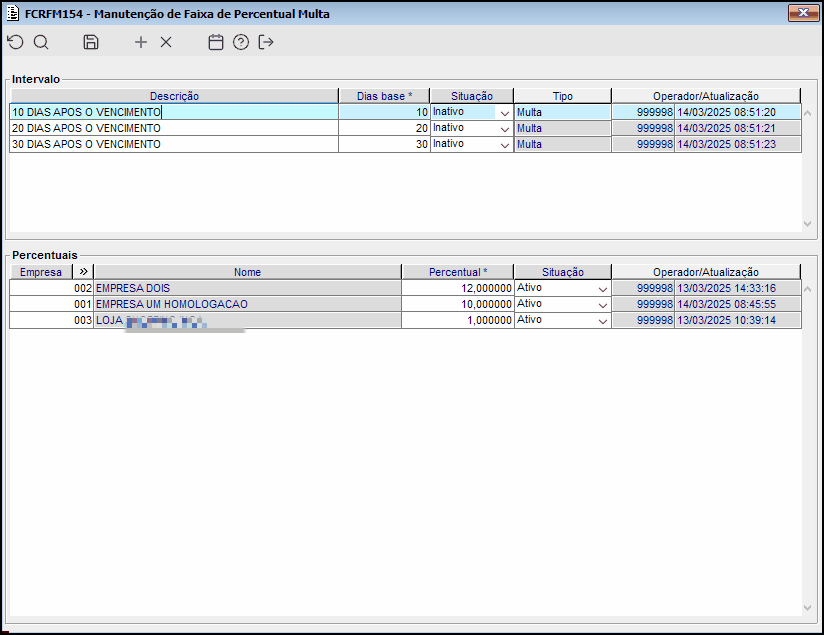Click Percentual field 10,000000
824x635 pixels.
click(458, 304)
